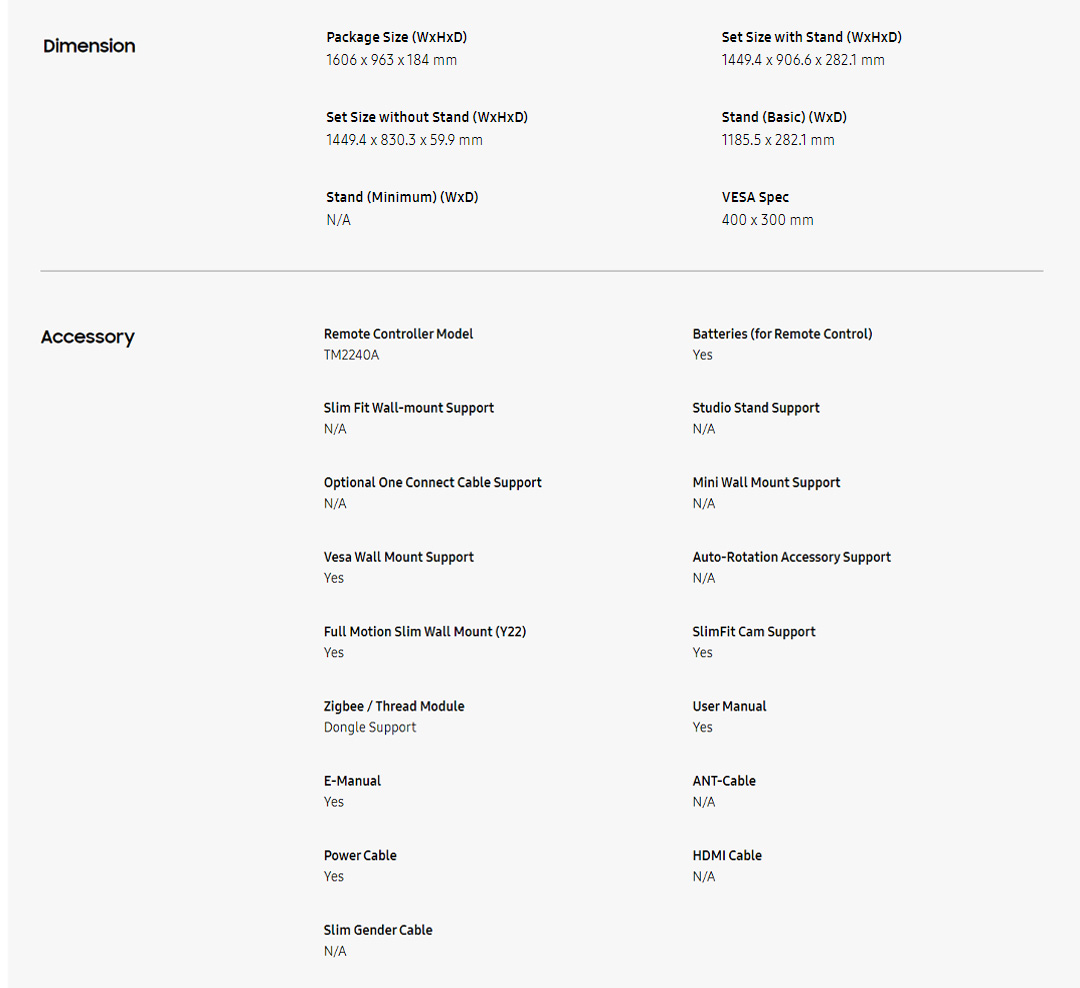Click the TM2240A model value
This screenshot has height=988, width=1080.
coord(351,355)
